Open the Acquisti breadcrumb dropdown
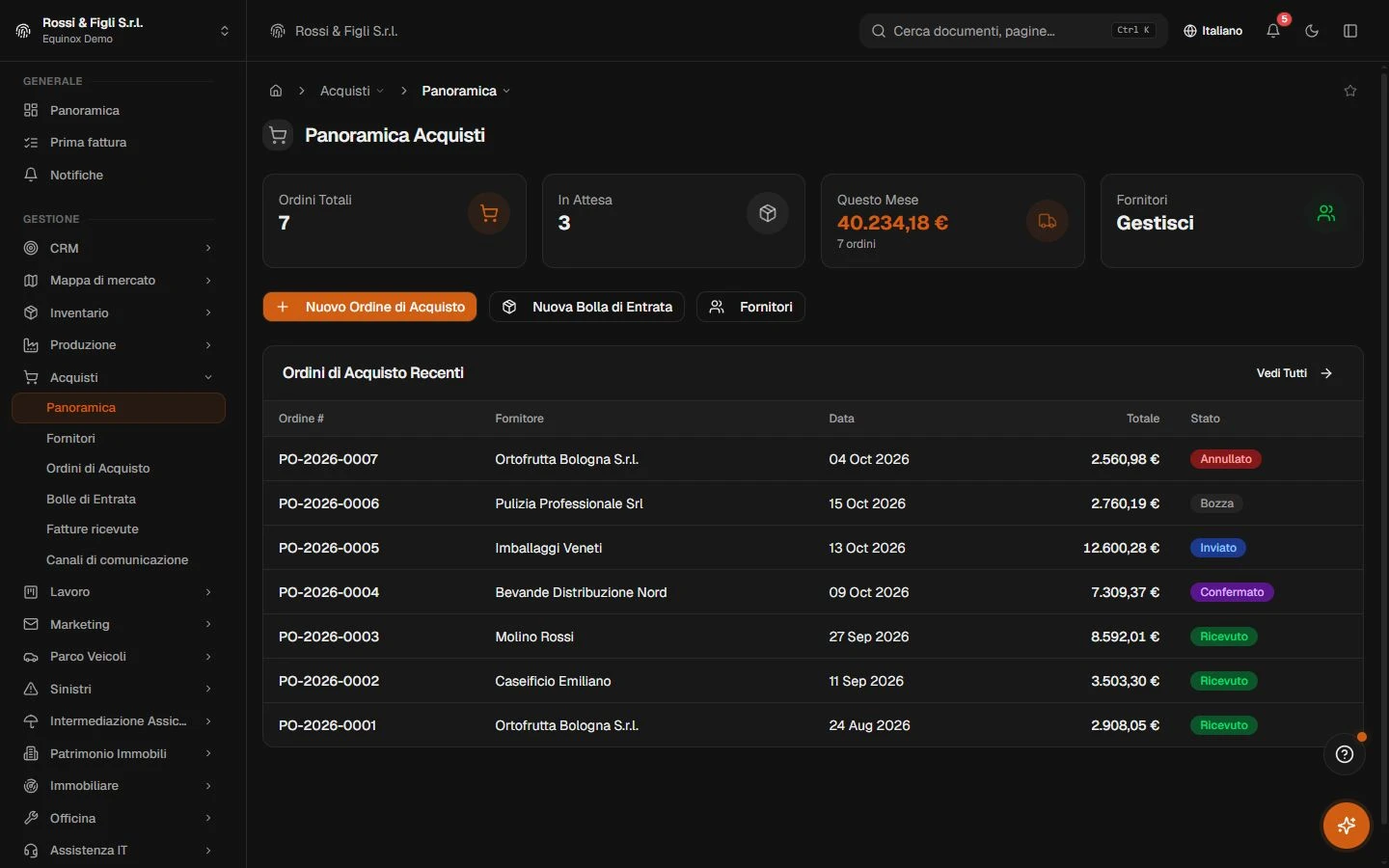1389x868 pixels. [x=352, y=91]
